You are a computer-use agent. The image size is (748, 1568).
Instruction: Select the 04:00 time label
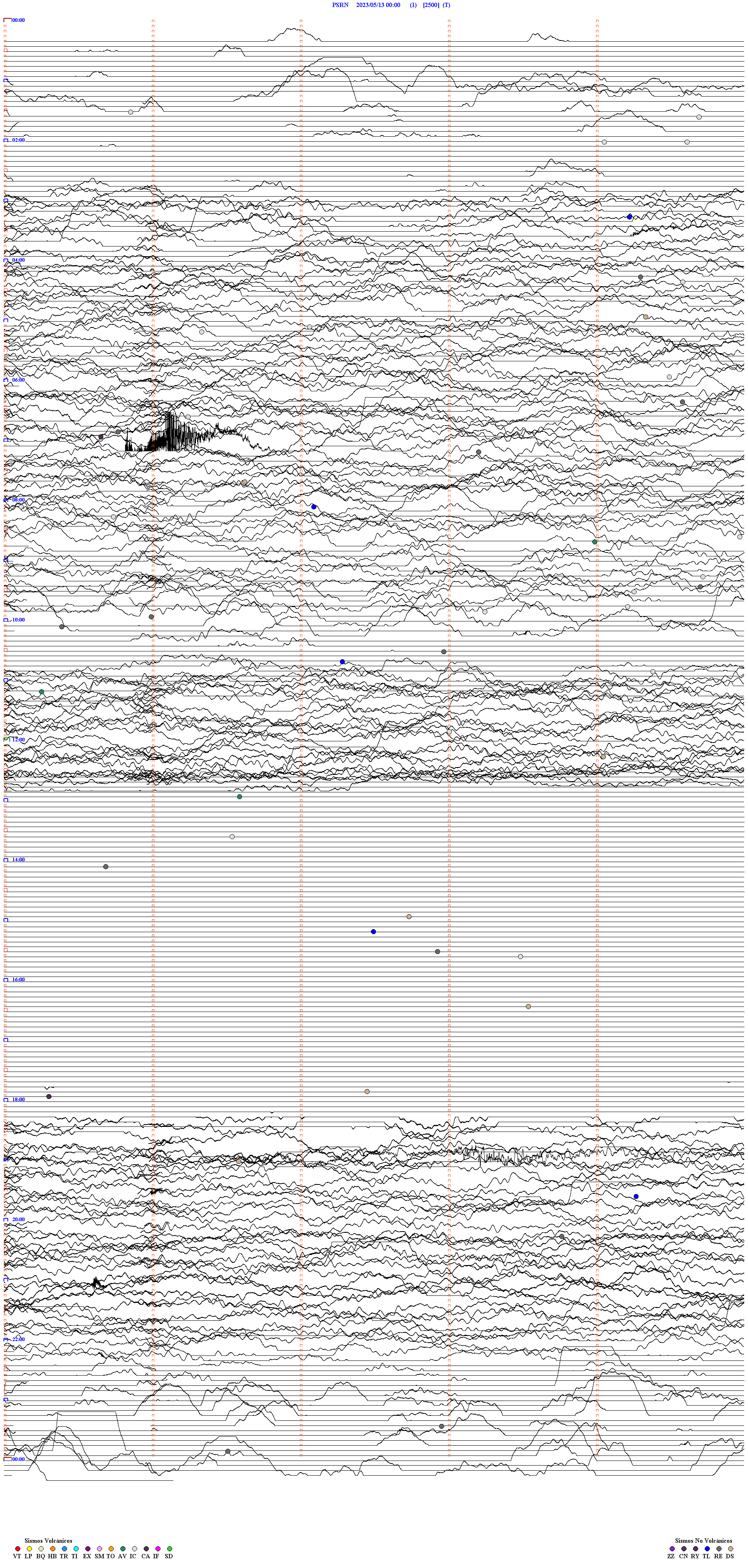[x=18, y=260]
